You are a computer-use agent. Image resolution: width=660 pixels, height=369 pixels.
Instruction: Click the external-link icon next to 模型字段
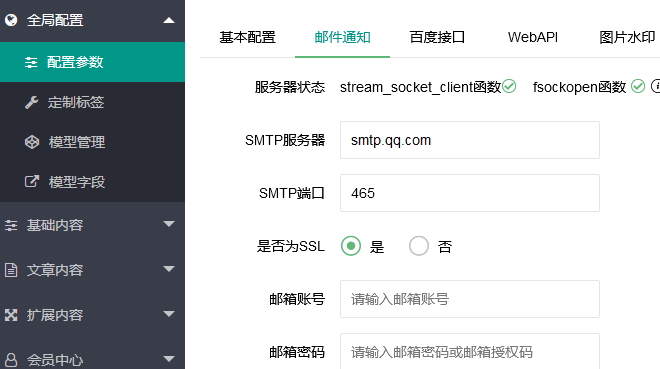tap(32, 181)
